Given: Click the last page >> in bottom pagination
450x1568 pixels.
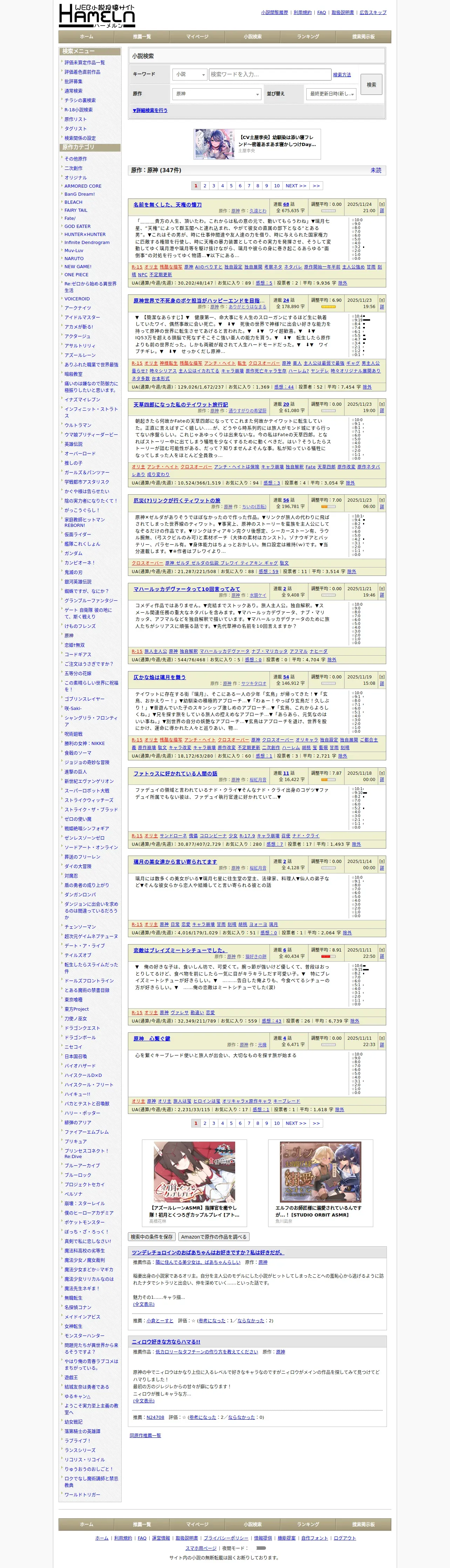Looking at the screenshot, I should [316, 1123].
